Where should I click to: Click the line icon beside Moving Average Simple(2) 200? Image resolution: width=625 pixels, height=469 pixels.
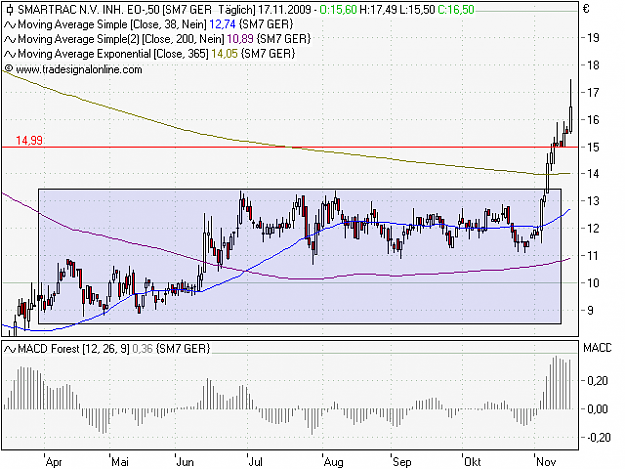pyautogui.click(x=10, y=39)
